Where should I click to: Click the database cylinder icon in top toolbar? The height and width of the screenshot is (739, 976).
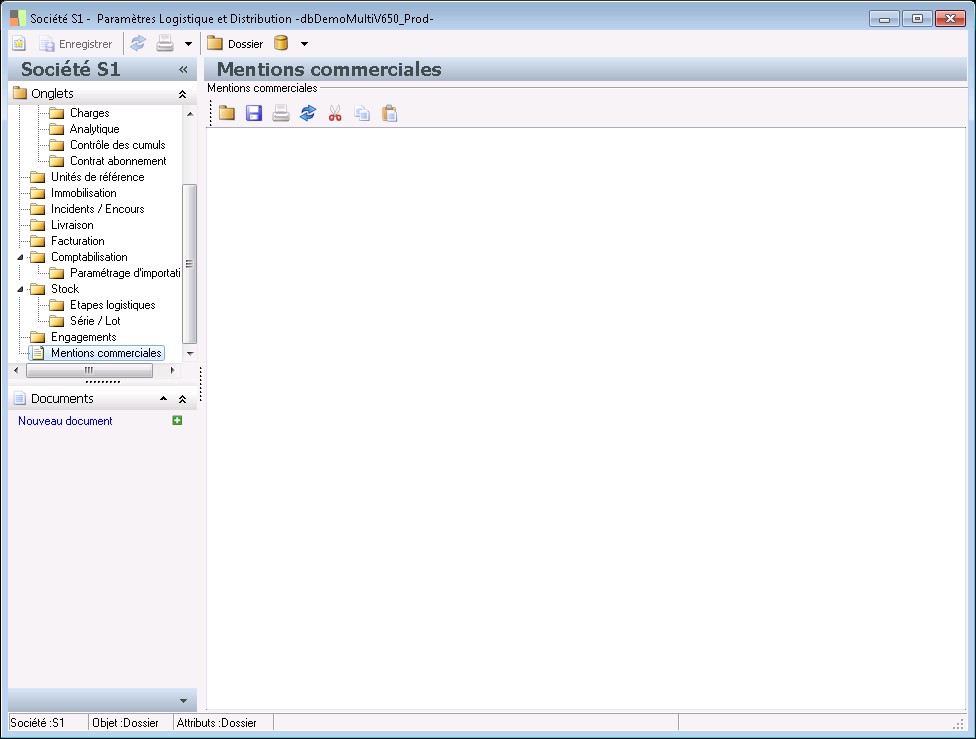pyautogui.click(x=281, y=44)
